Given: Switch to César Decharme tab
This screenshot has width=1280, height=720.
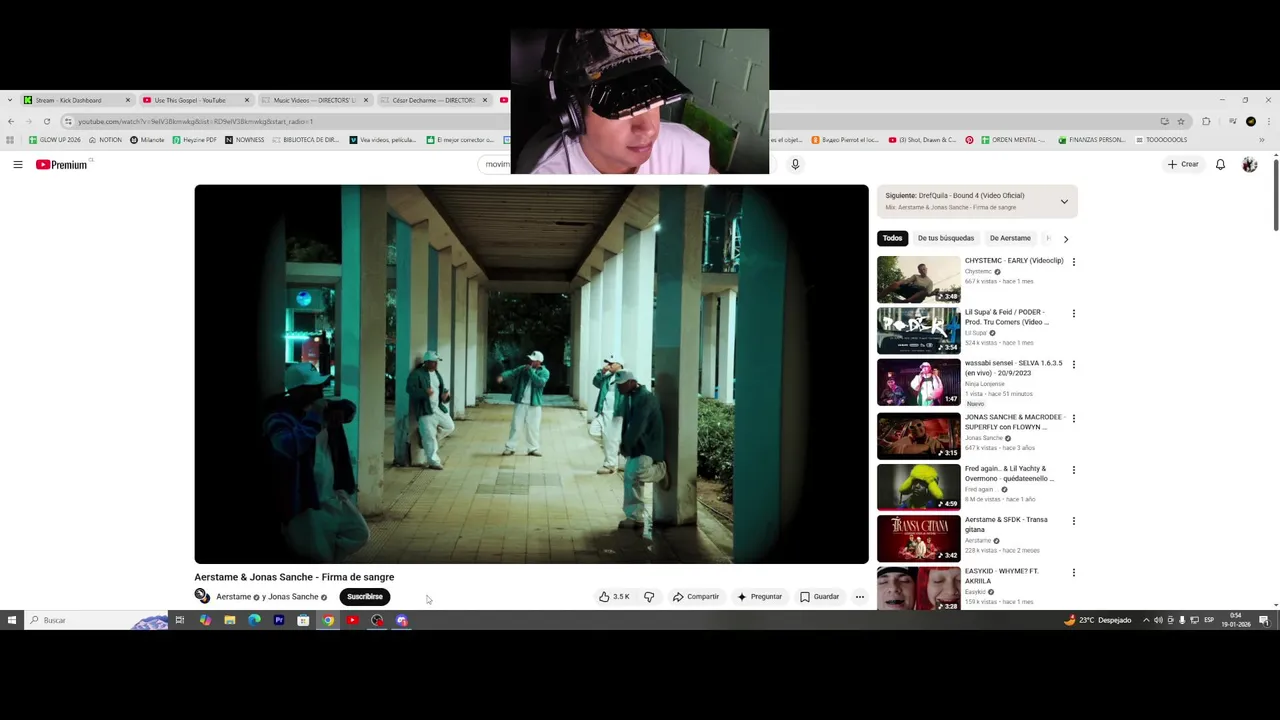Looking at the screenshot, I should point(434,100).
